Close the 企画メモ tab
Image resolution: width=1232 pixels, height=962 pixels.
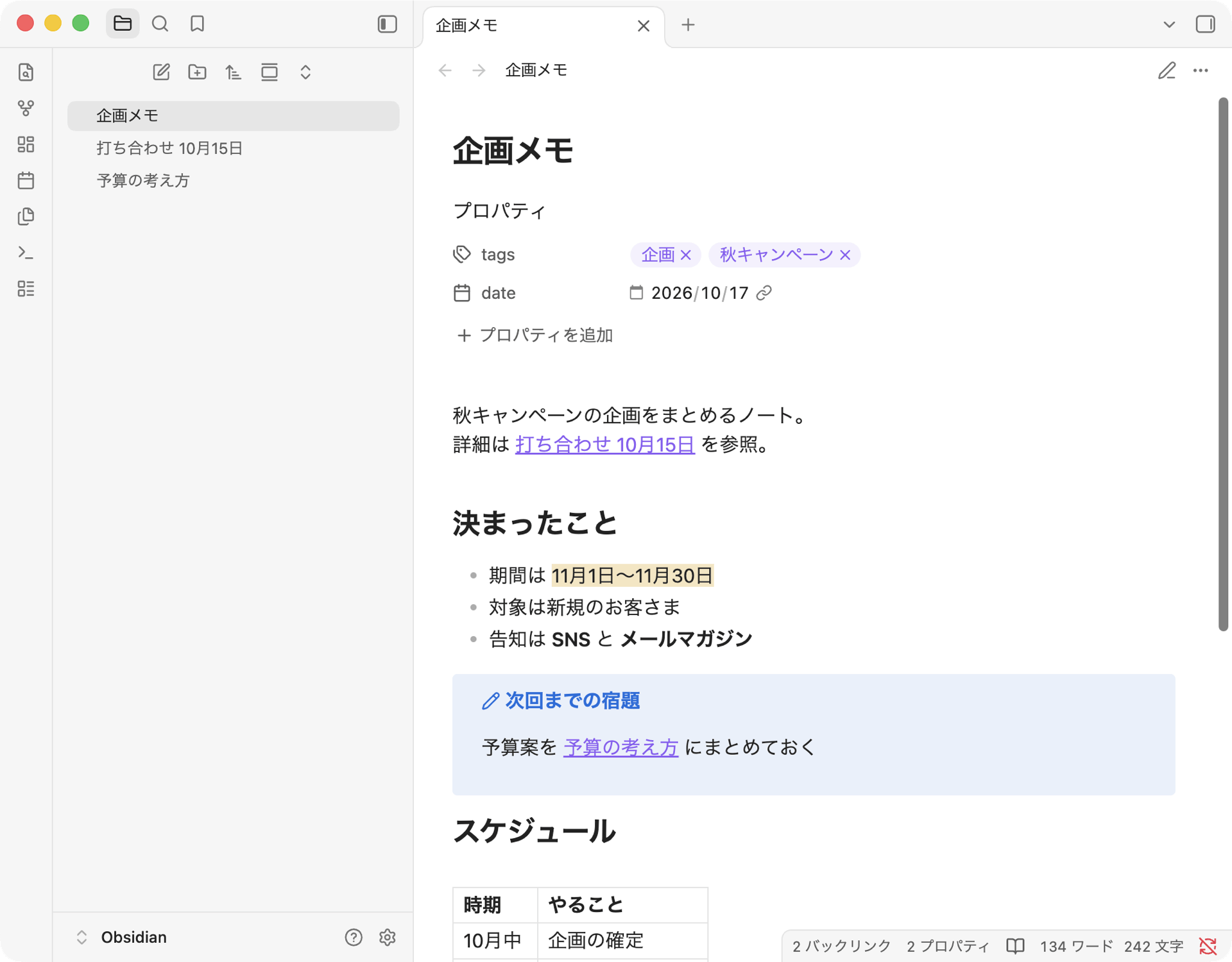643,26
